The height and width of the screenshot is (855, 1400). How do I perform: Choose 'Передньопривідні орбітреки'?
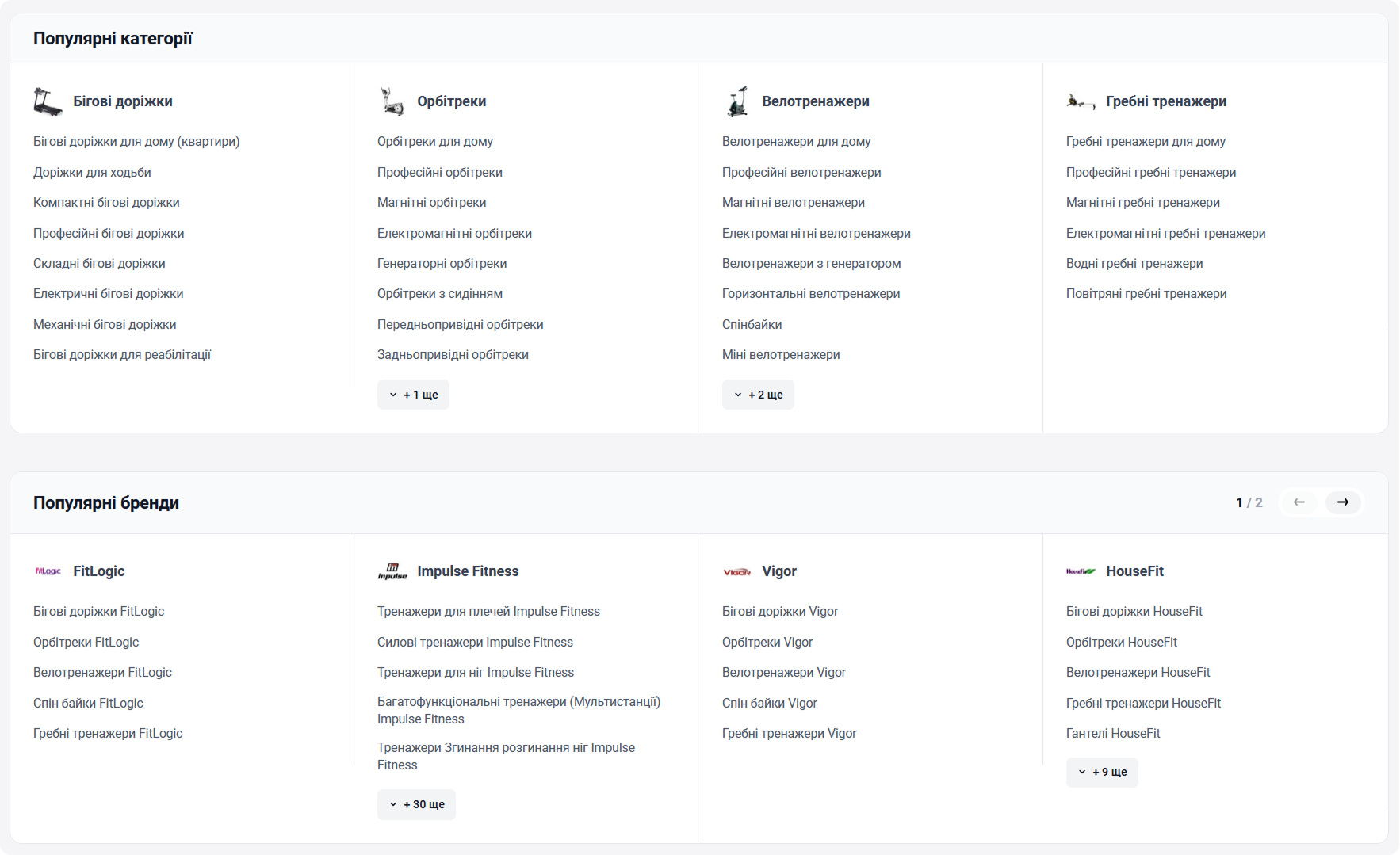(461, 325)
